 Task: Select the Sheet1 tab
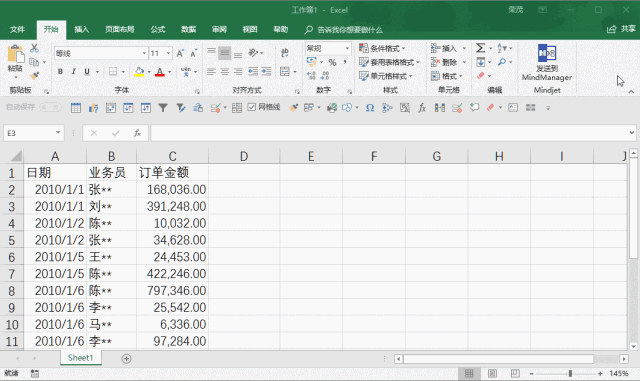[80, 358]
